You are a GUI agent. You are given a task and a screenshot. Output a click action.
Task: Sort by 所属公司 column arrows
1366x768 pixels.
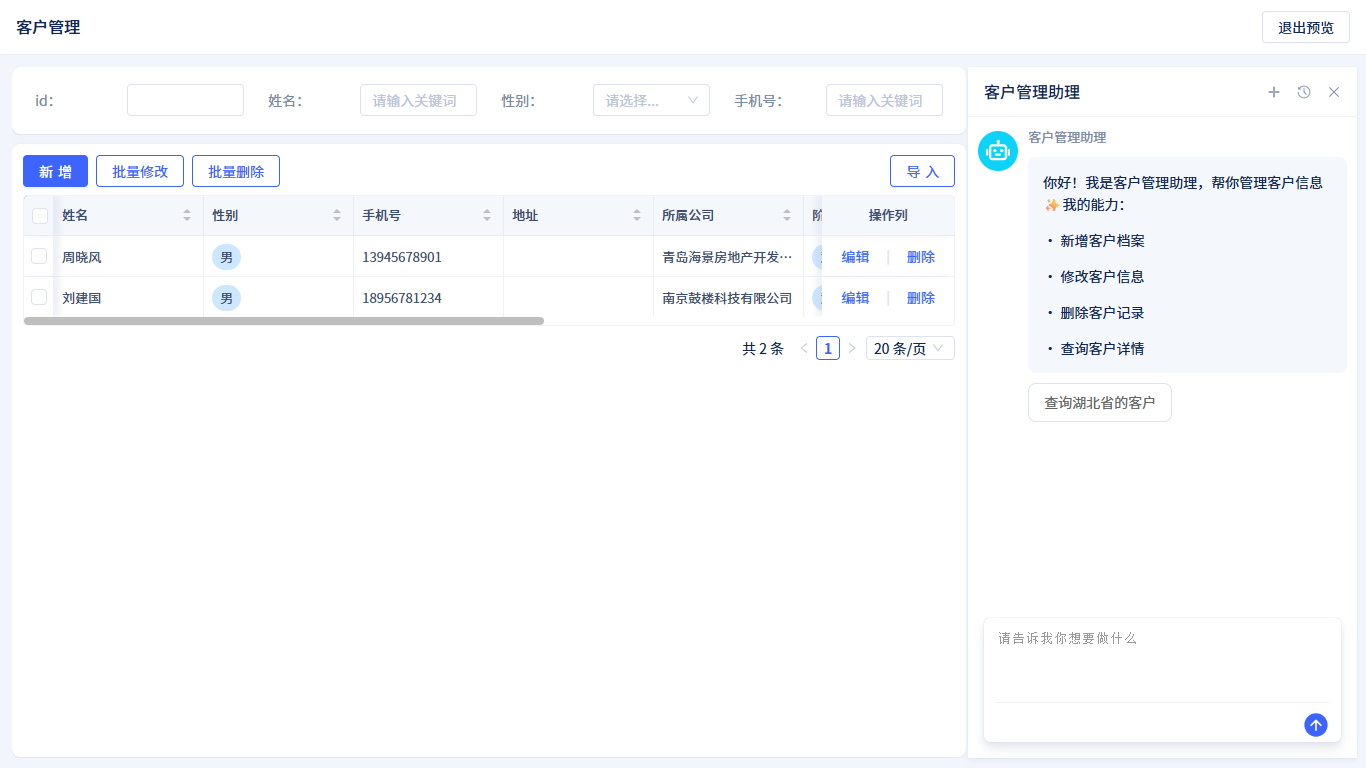coord(787,215)
